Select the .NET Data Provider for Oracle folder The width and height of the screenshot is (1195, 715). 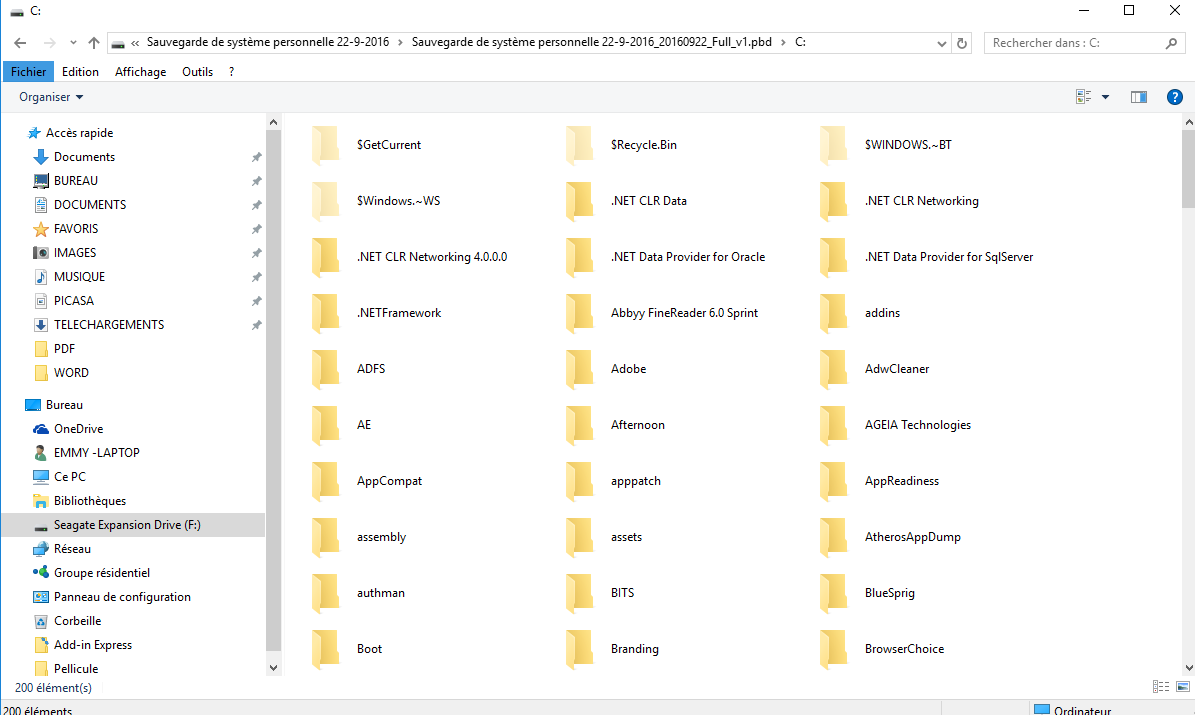point(687,257)
